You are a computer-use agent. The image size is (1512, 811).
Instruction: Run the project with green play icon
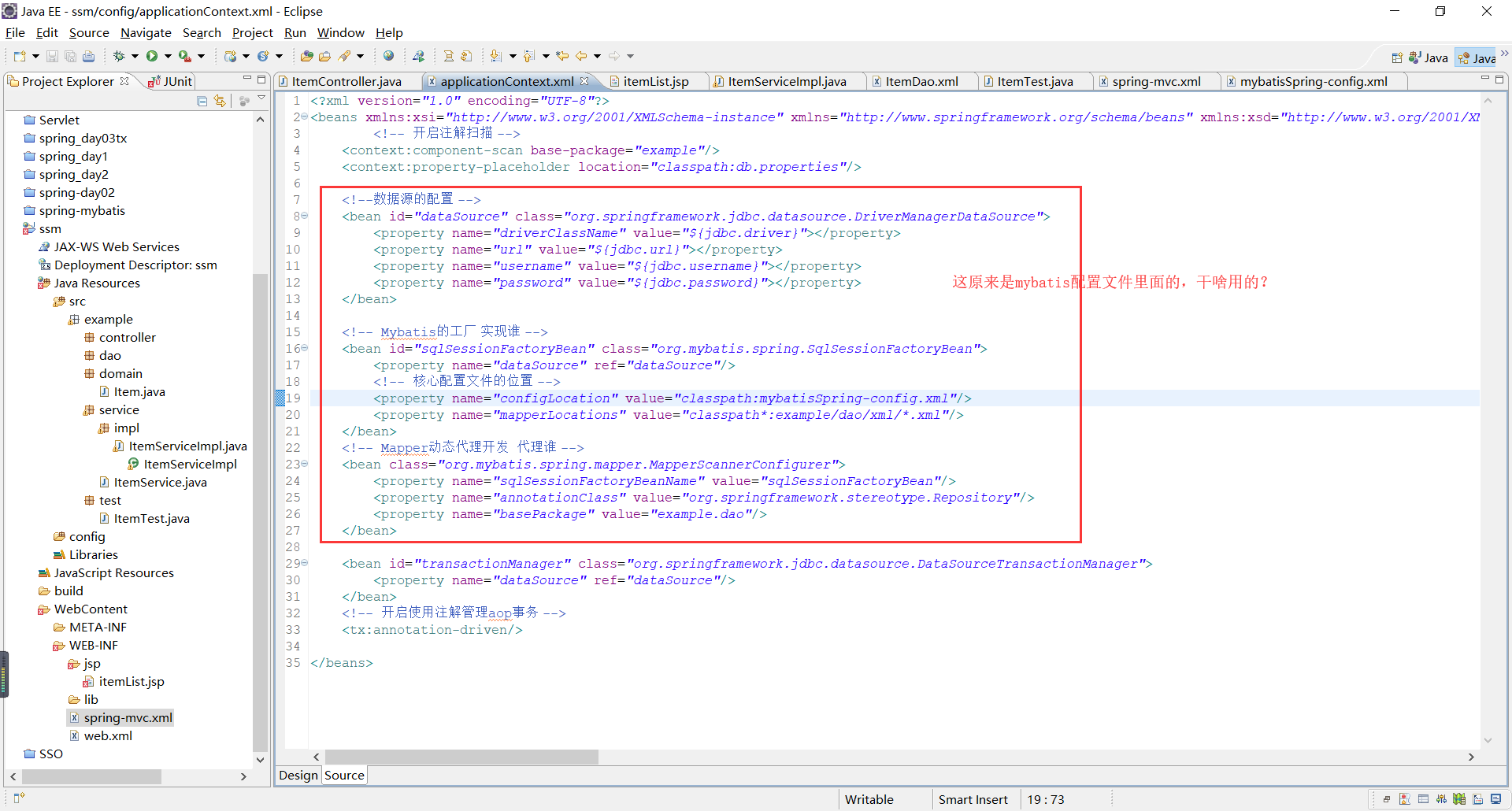(152, 56)
